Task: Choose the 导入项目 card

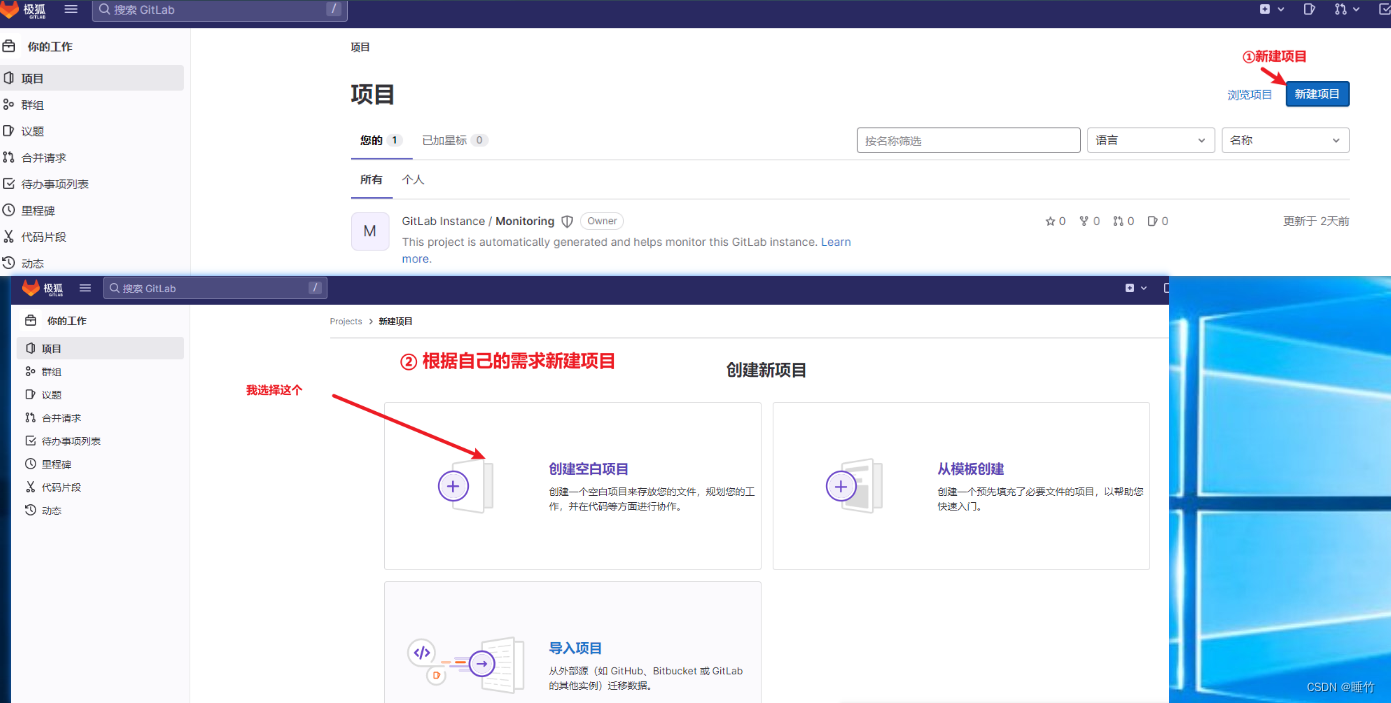Action: tap(573, 642)
